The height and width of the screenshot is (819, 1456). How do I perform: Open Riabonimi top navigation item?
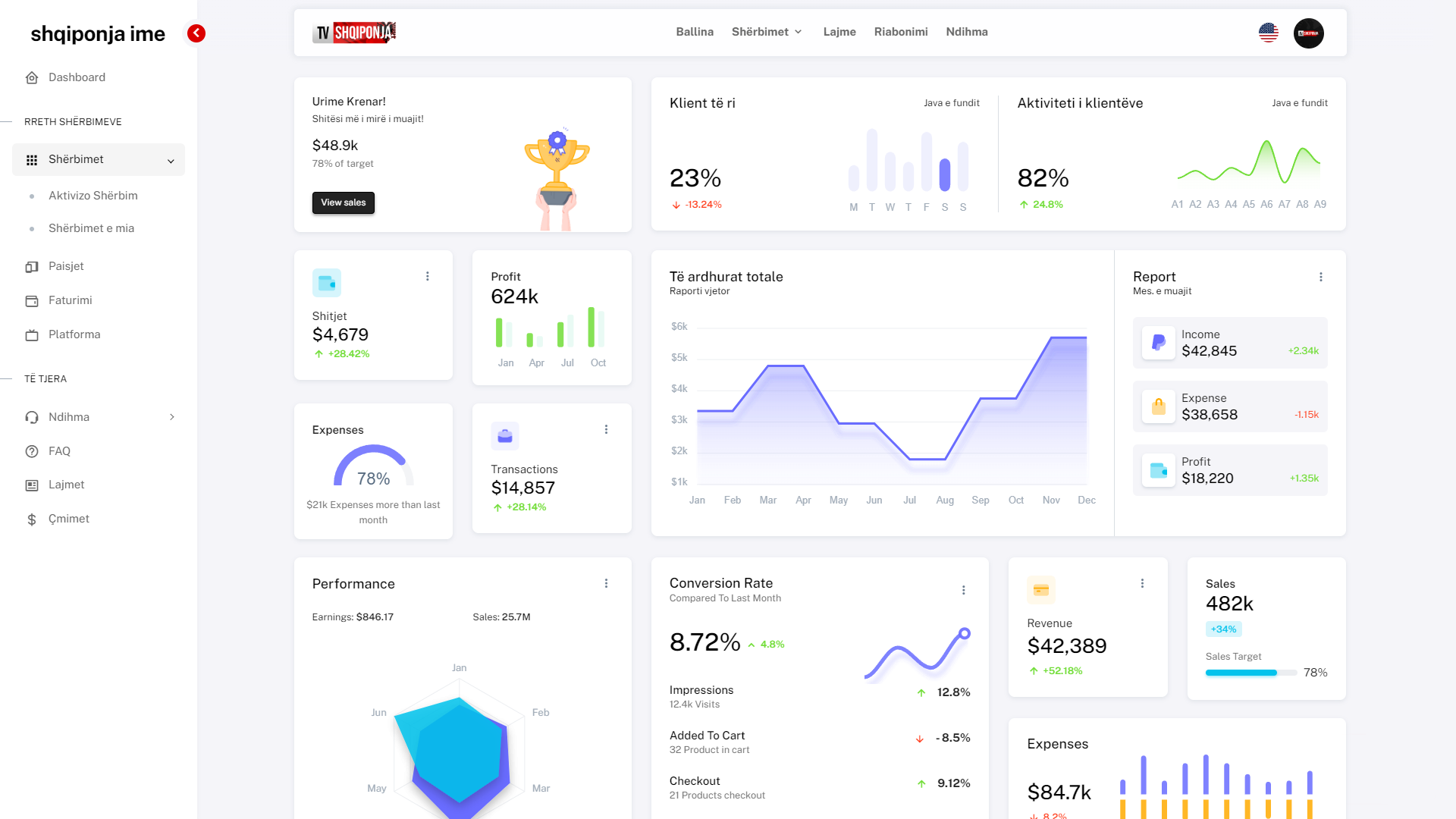900,32
